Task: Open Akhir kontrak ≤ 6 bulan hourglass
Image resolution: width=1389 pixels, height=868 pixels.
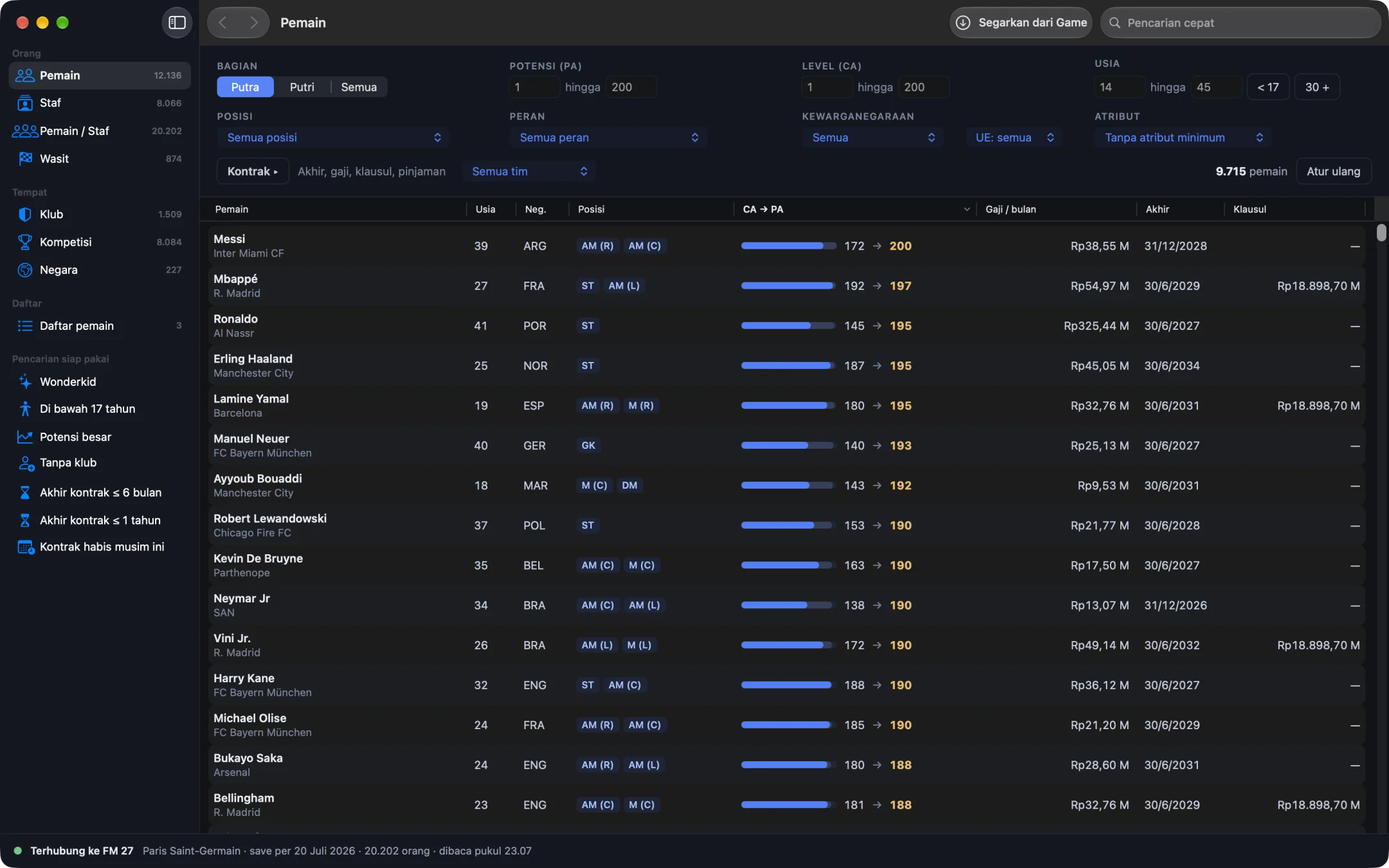Action: 25,493
